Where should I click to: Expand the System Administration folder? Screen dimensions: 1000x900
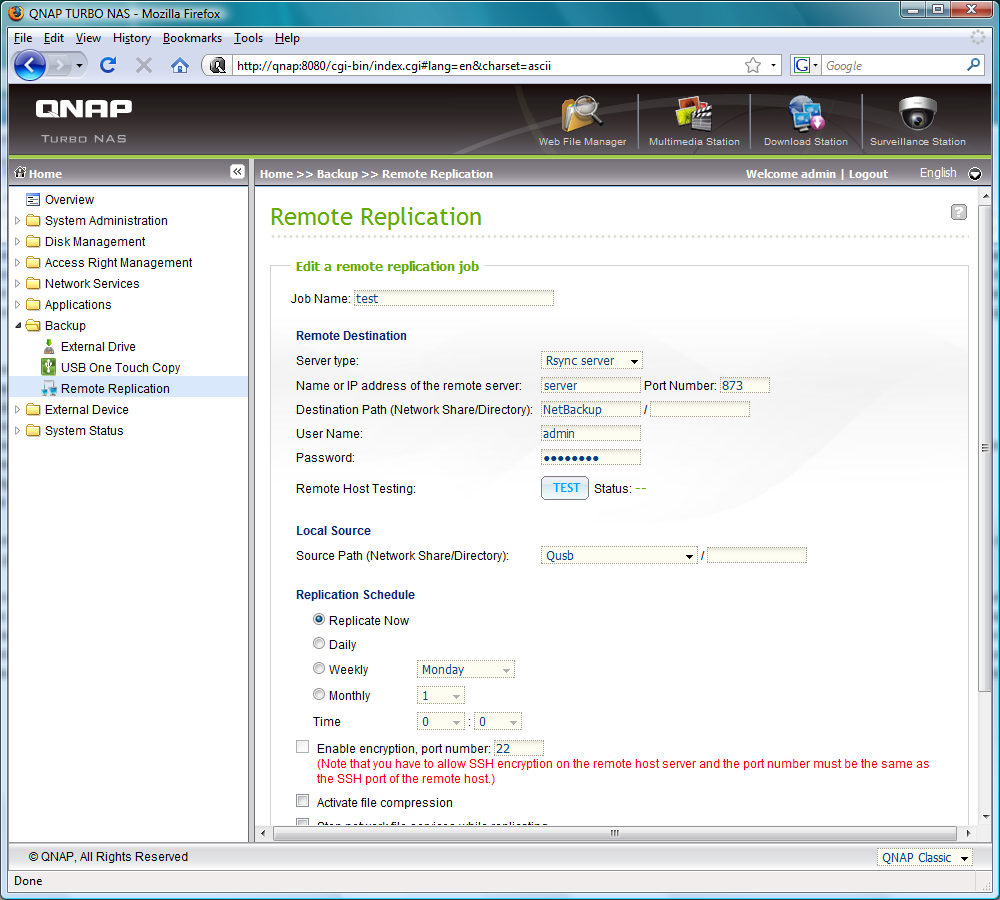18,221
